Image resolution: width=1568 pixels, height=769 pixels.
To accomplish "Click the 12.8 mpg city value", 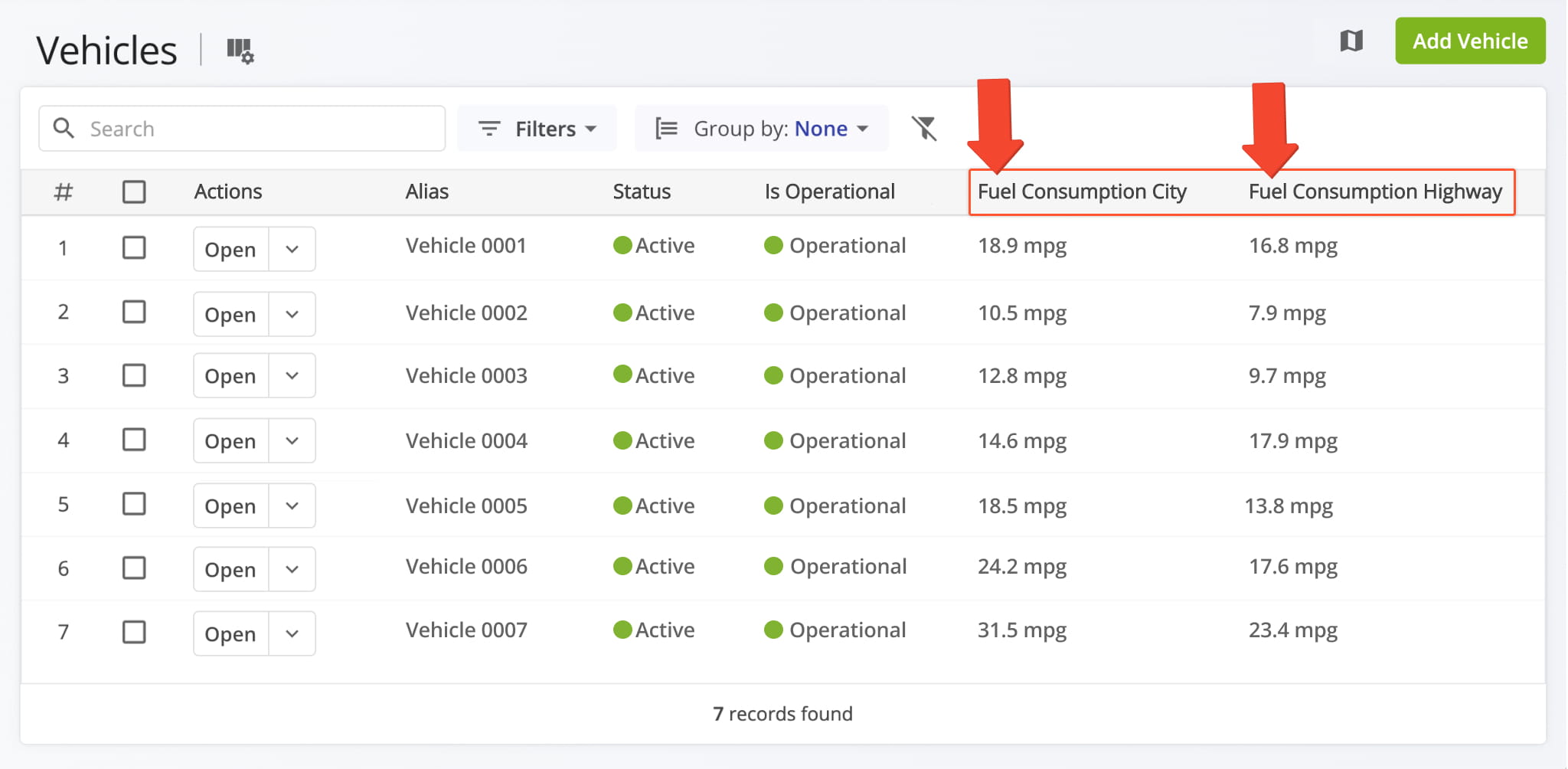I will pos(1022,376).
